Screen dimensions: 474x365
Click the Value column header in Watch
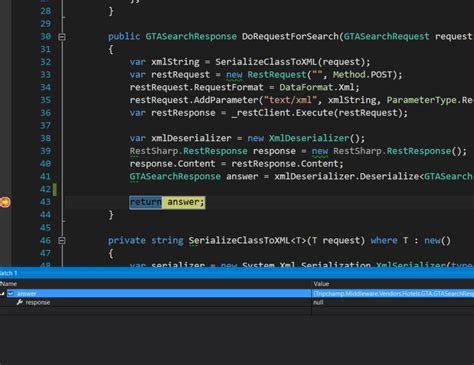(321, 284)
